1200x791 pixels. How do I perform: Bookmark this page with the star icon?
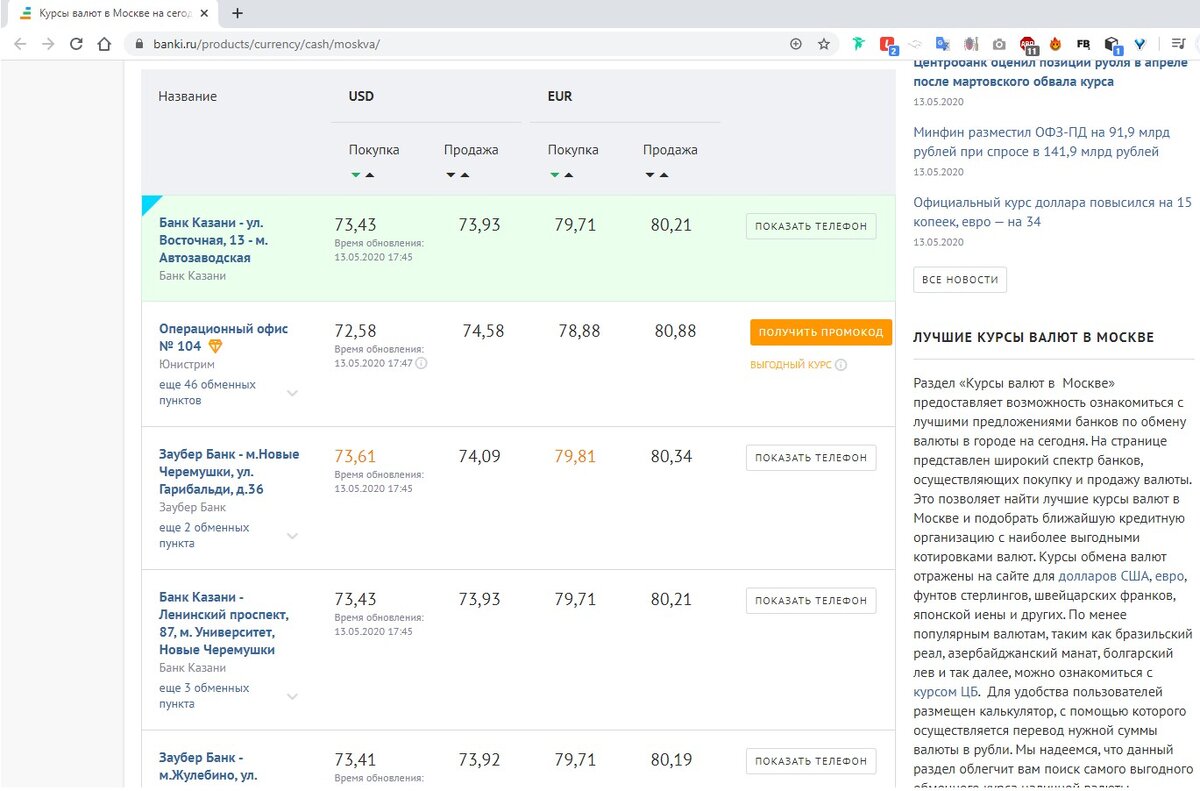[x=824, y=44]
